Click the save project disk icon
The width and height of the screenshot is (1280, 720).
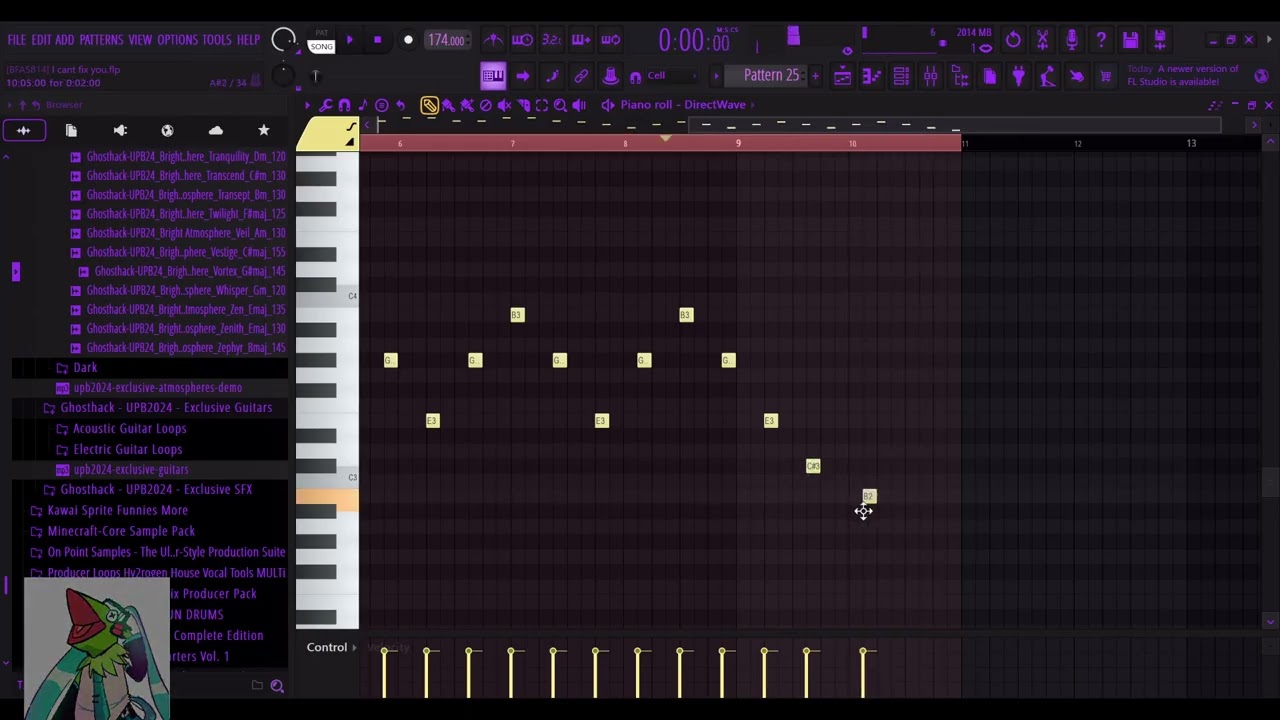click(1130, 40)
